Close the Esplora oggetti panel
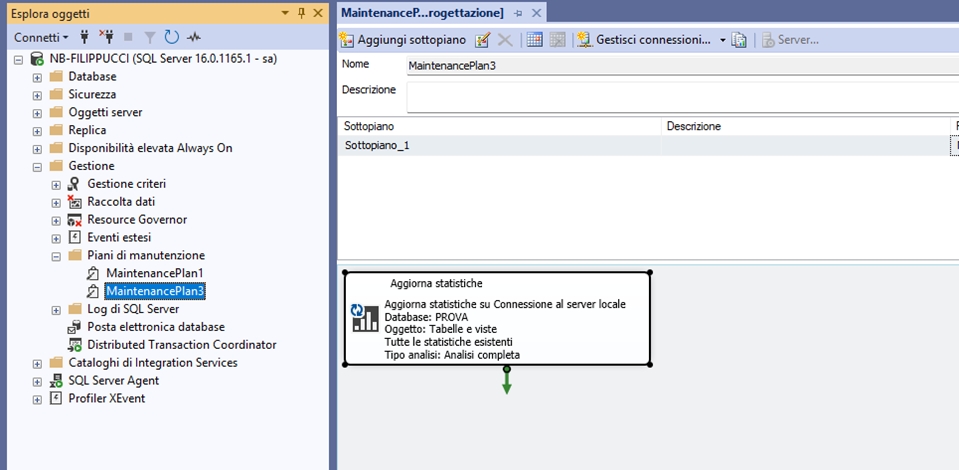959x470 pixels. [x=318, y=13]
